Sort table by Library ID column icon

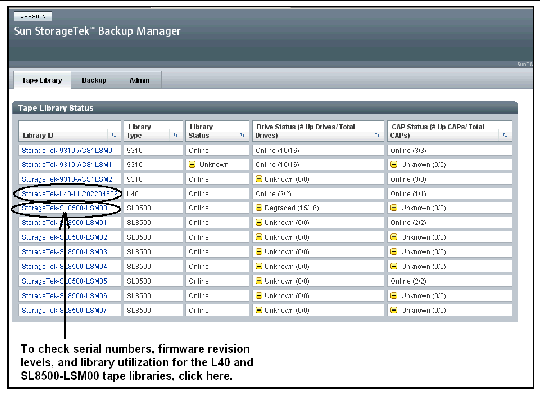click(114, 135)
